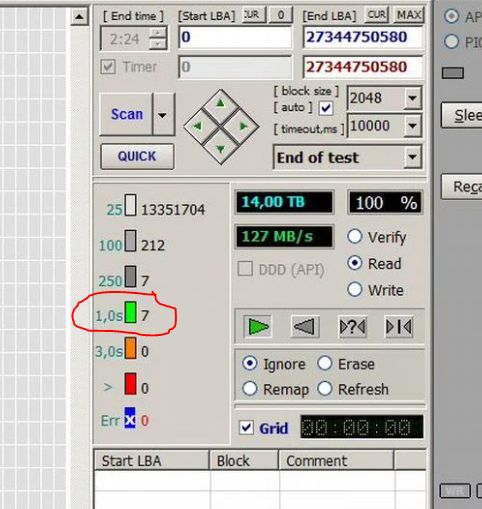Click the Start LBA 0 button
Image resolution: width=482 pixels, height=509 pixels.
point(281,15)
